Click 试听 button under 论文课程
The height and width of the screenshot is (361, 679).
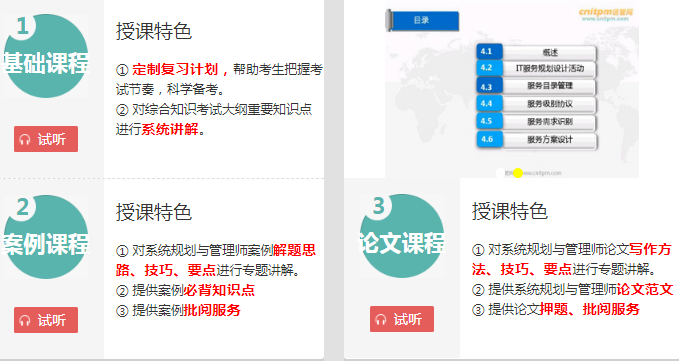pyautogui.click(x=402, y=319)
